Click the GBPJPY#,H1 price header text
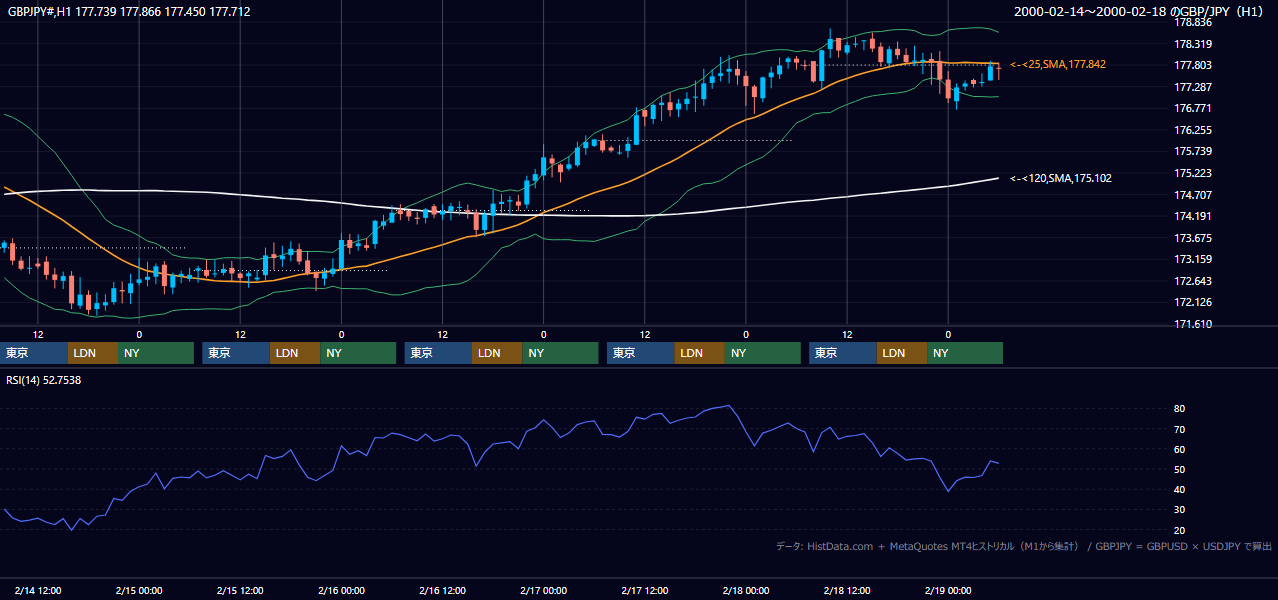Viewport: 1278px width, 600px height. click(x=129, y=12)
